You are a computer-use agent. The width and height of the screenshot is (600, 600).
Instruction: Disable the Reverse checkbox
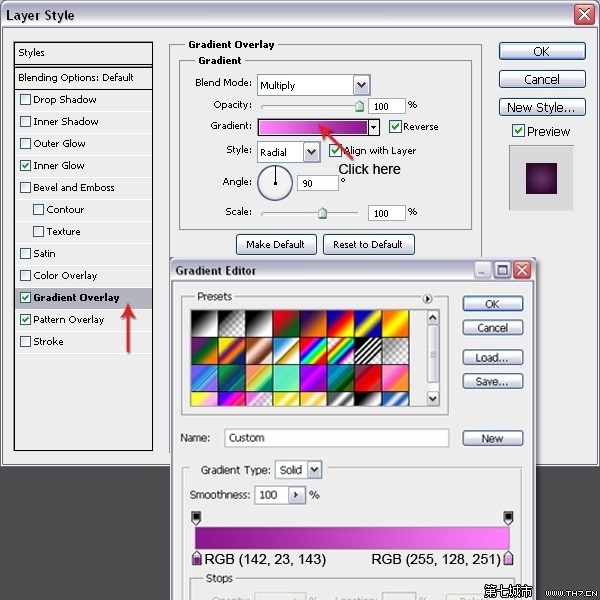(396, 127)
